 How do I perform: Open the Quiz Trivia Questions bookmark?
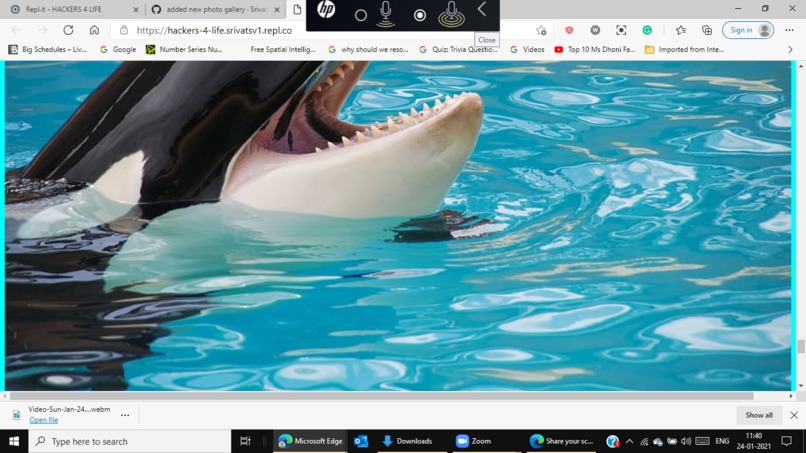pyautogui.click(x=459, y=49)
